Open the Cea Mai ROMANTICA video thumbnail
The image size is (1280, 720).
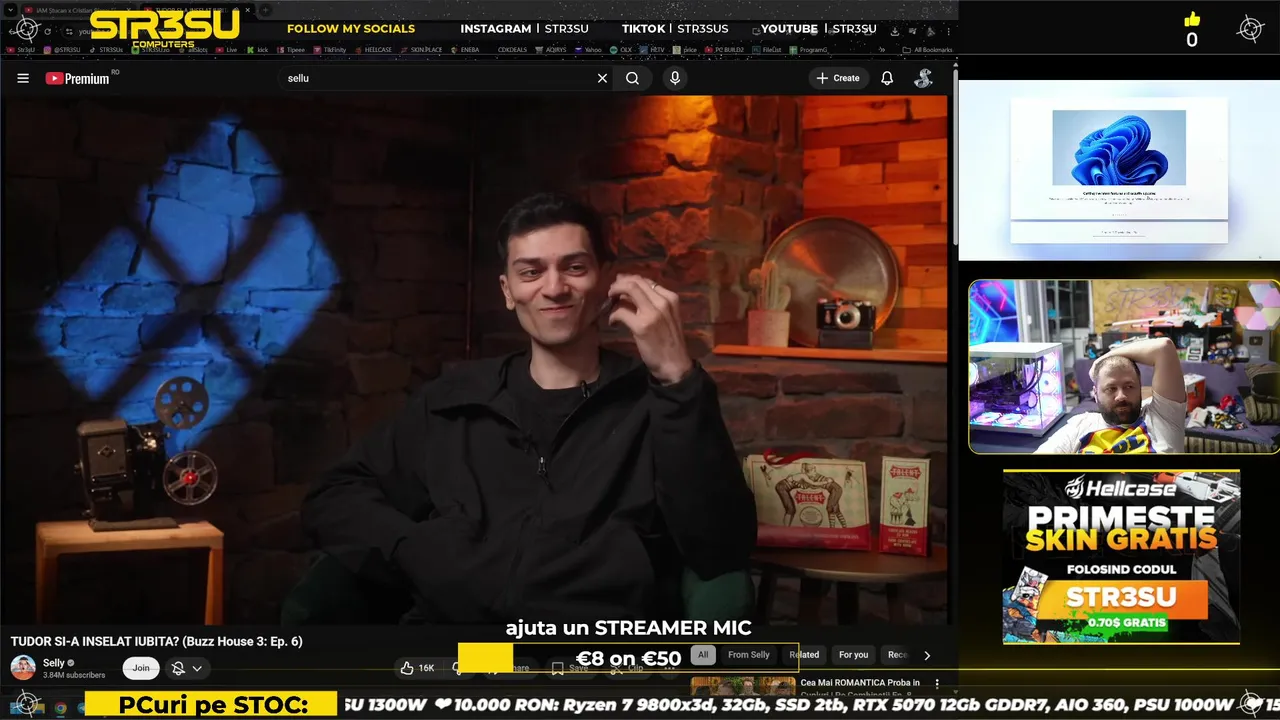tap(743, 685)
